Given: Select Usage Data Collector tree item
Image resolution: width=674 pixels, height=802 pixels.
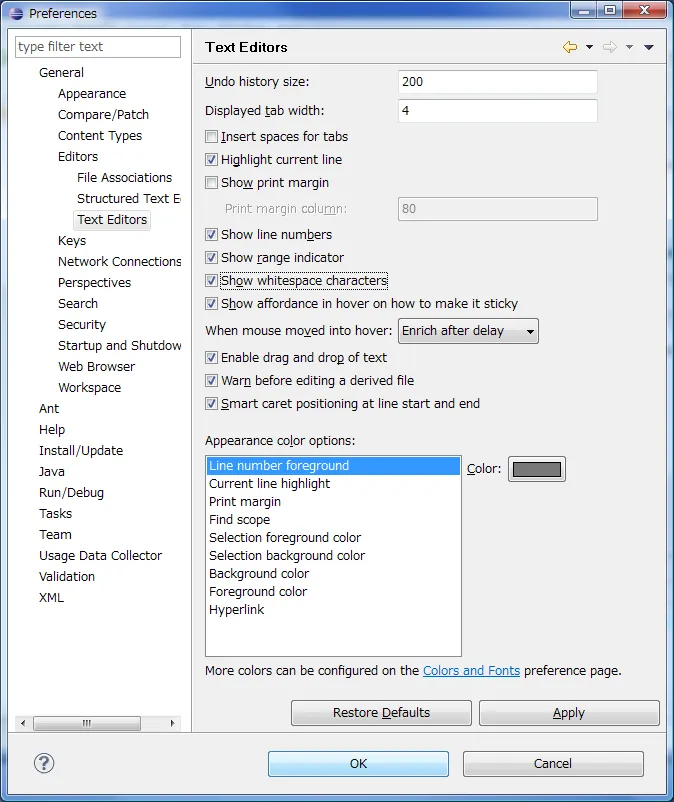Looking at the screenshot, I should pos(101,555).
